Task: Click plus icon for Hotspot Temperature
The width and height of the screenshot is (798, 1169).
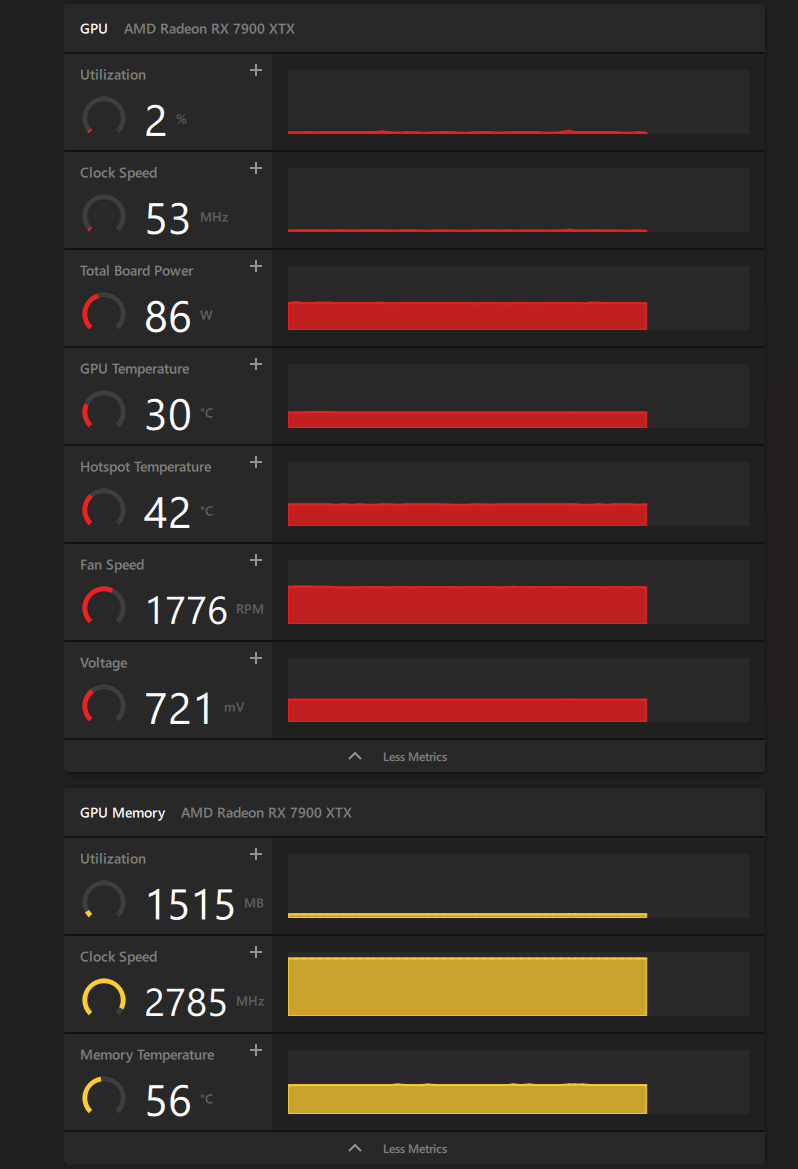Action: 256,462
